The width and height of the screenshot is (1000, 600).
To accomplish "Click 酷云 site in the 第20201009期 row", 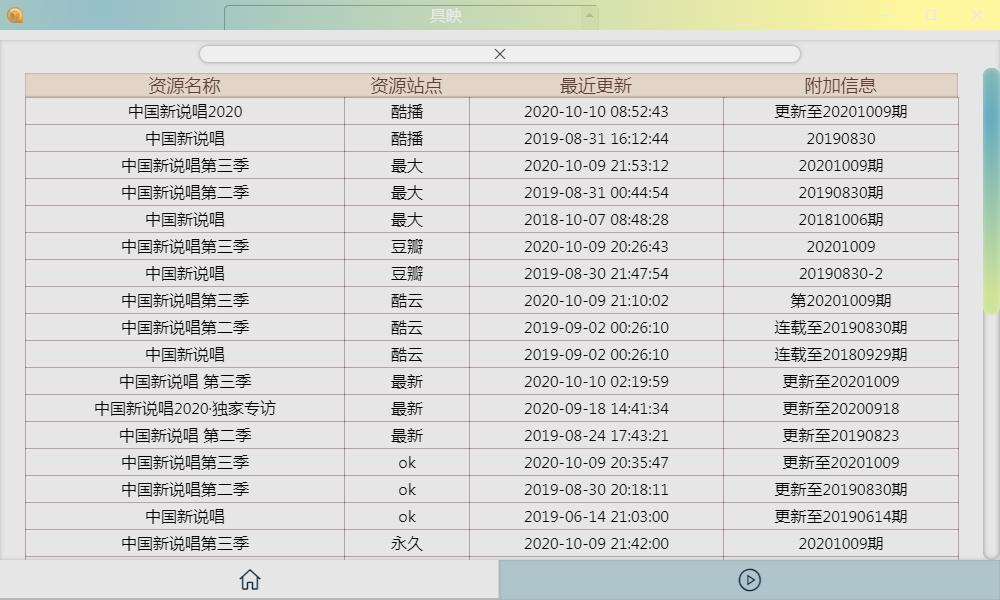I will [407, 301].
